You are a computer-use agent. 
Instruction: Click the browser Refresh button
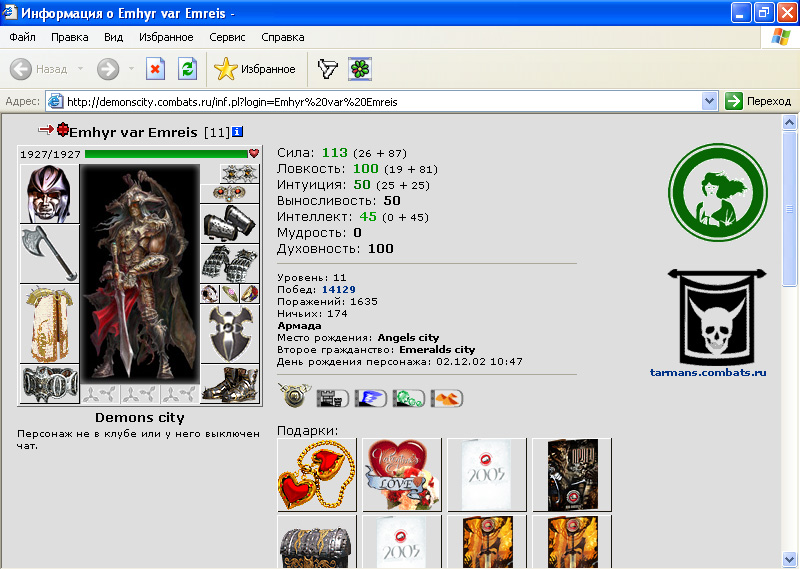(x=187, y=69)
